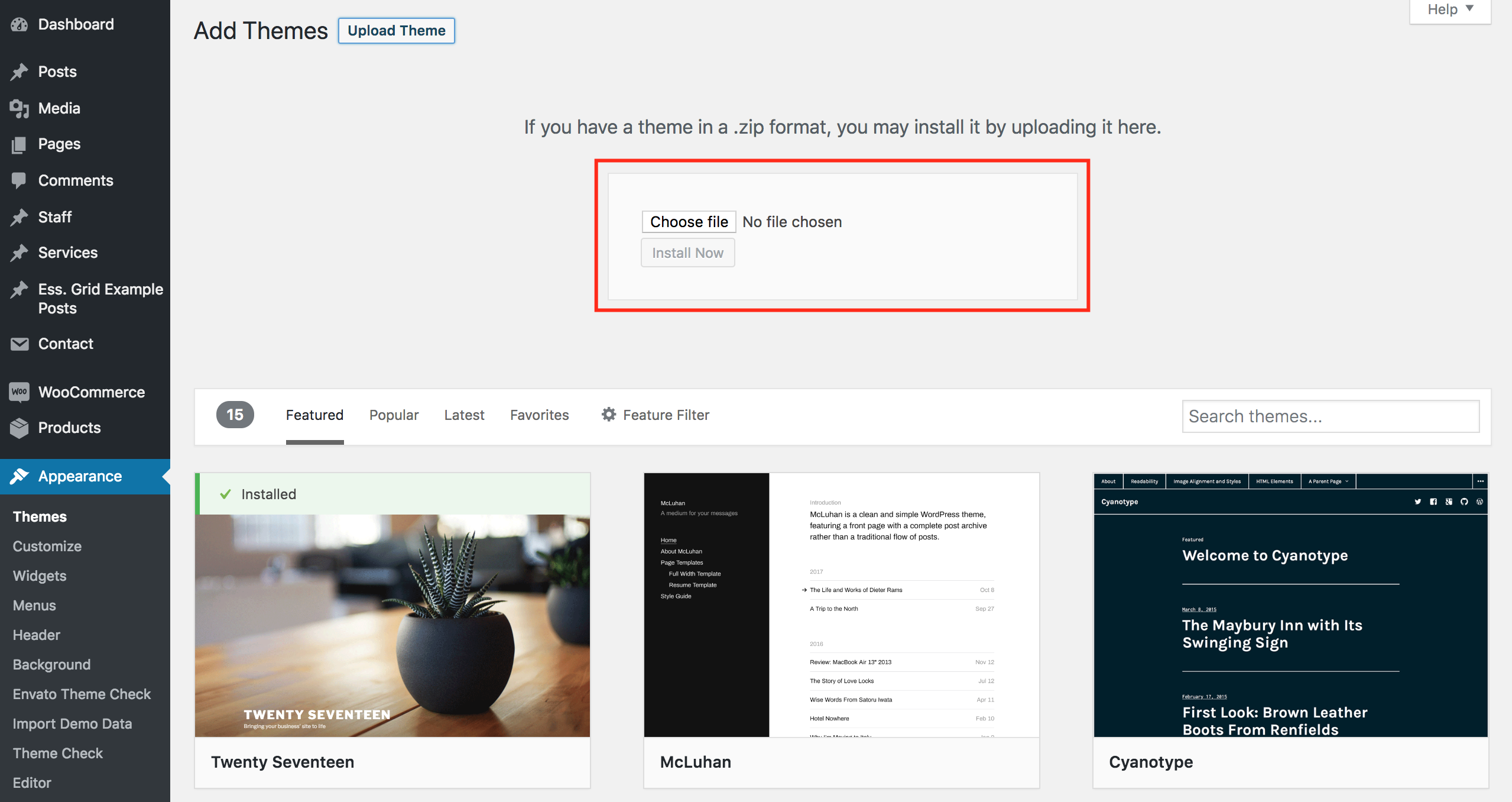The image size is (1512, 802).
Task: Click the Pages document icon
Action: pyautogui.click(x=19, y=144)
